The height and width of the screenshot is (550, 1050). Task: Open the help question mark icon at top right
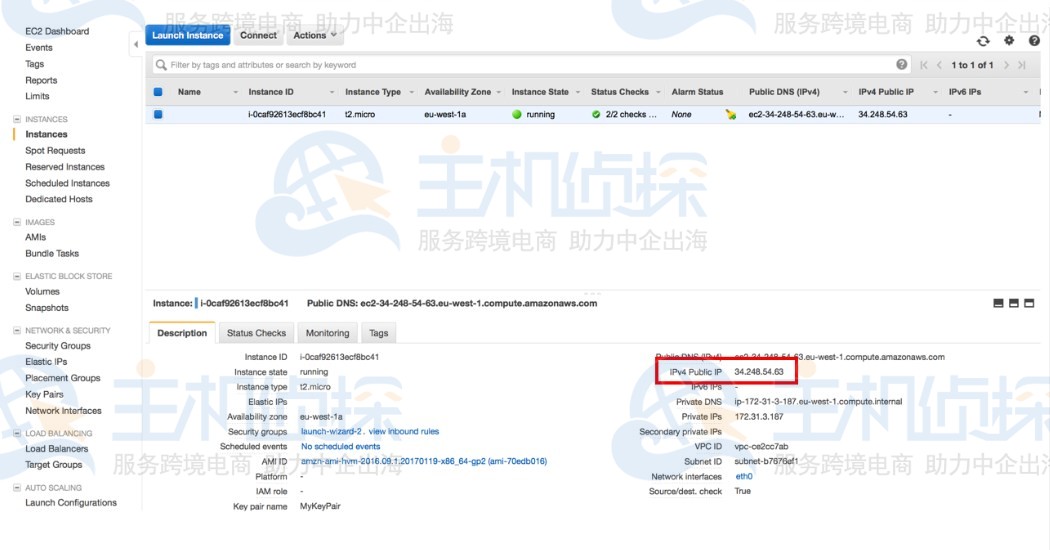click(x=1035, y=40)
